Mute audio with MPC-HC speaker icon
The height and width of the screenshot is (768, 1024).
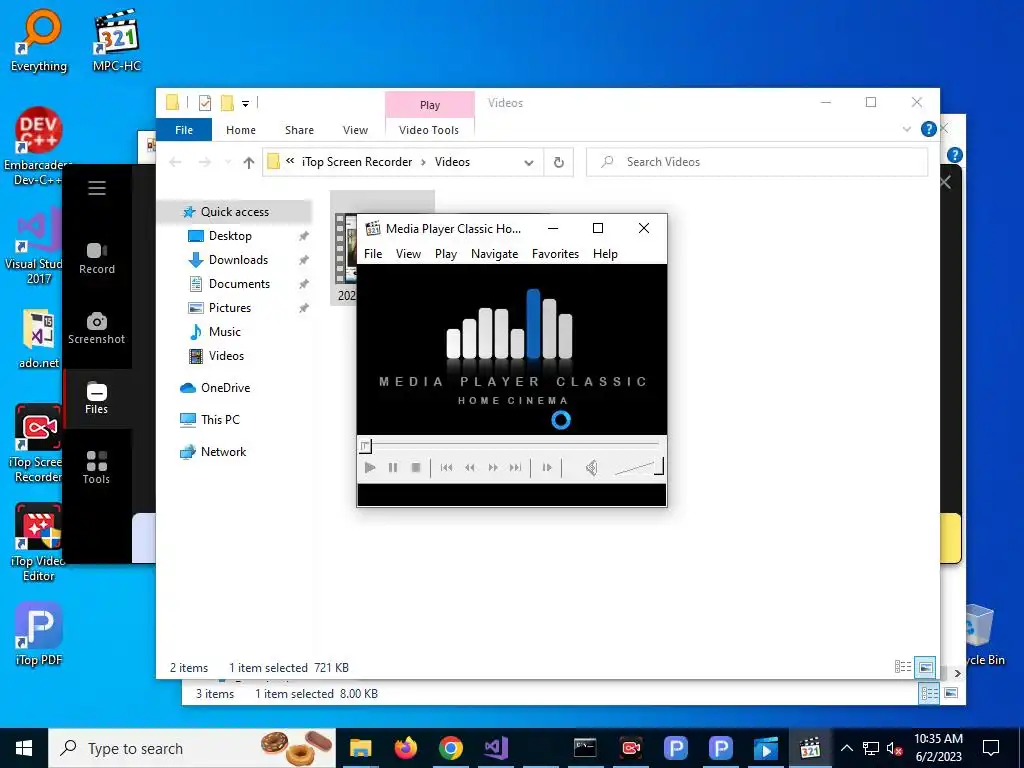click(x=591, y=468)
